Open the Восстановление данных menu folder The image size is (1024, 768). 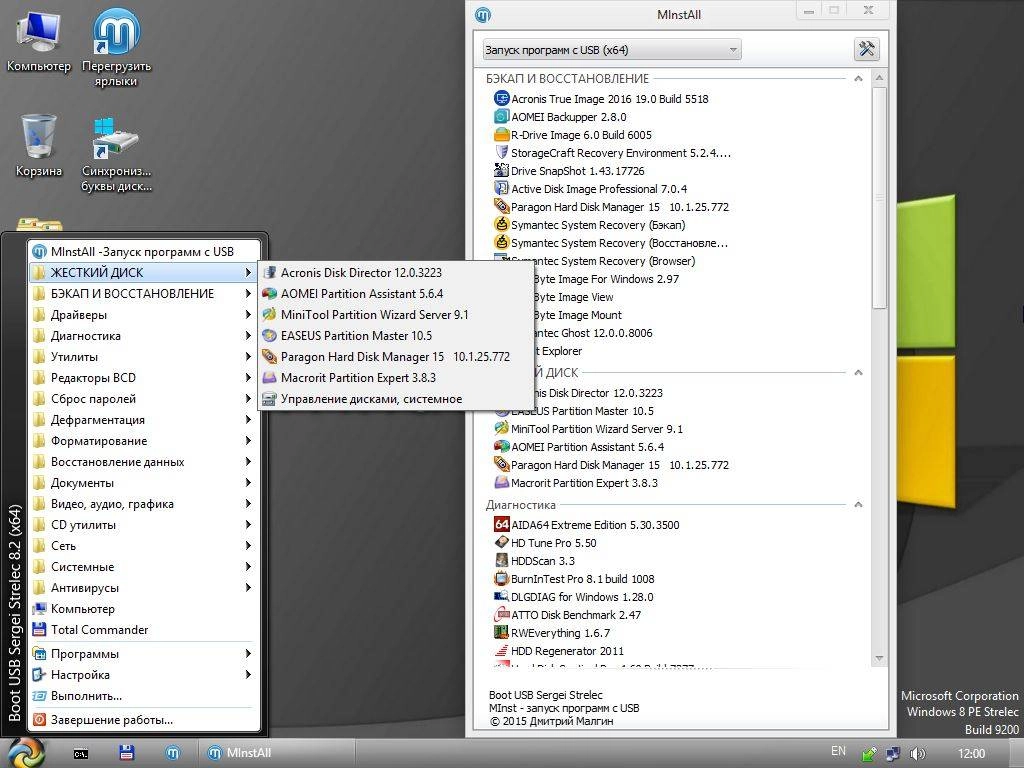coord(143,462)
